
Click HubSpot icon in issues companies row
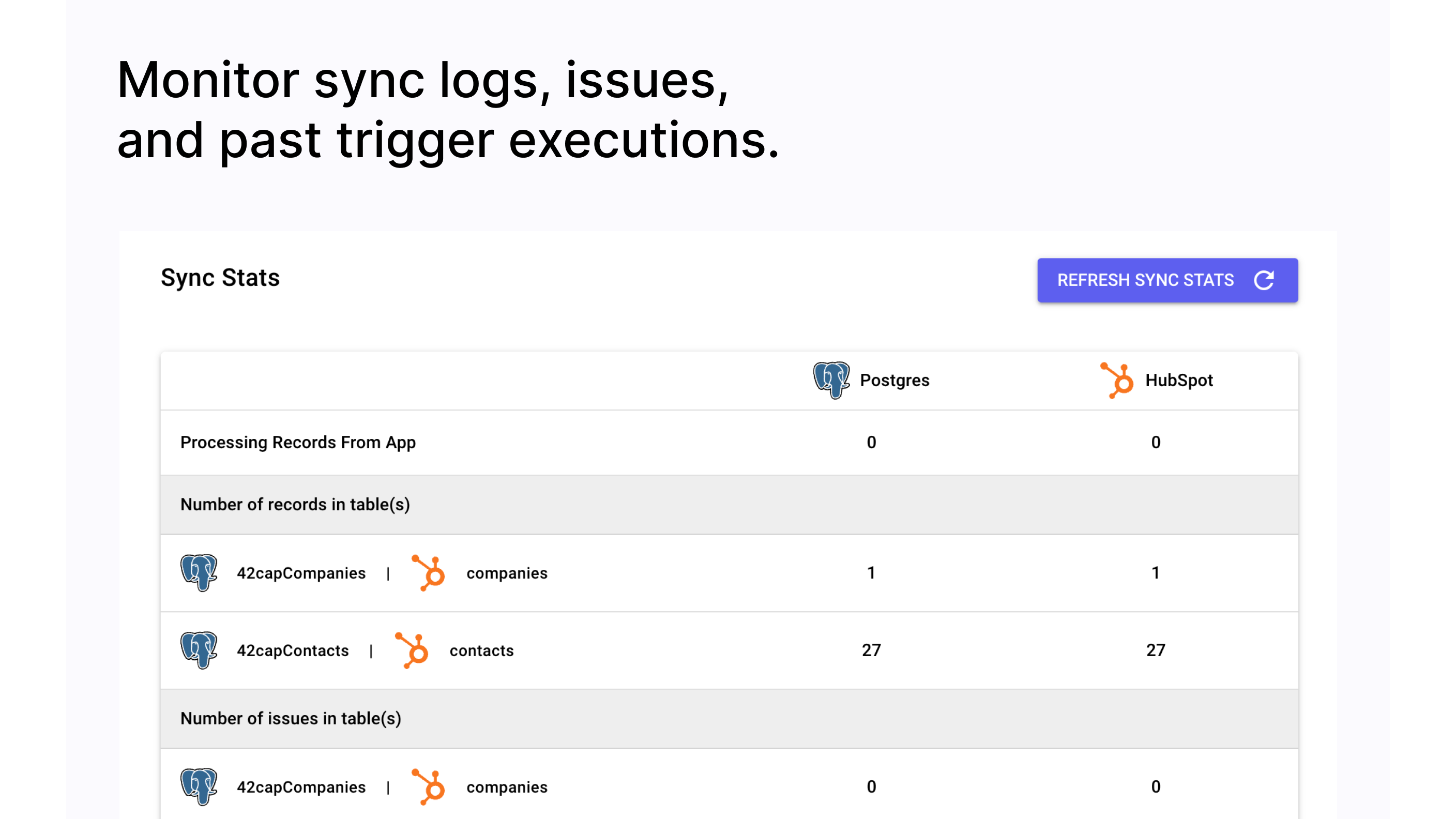pos(429,786)
